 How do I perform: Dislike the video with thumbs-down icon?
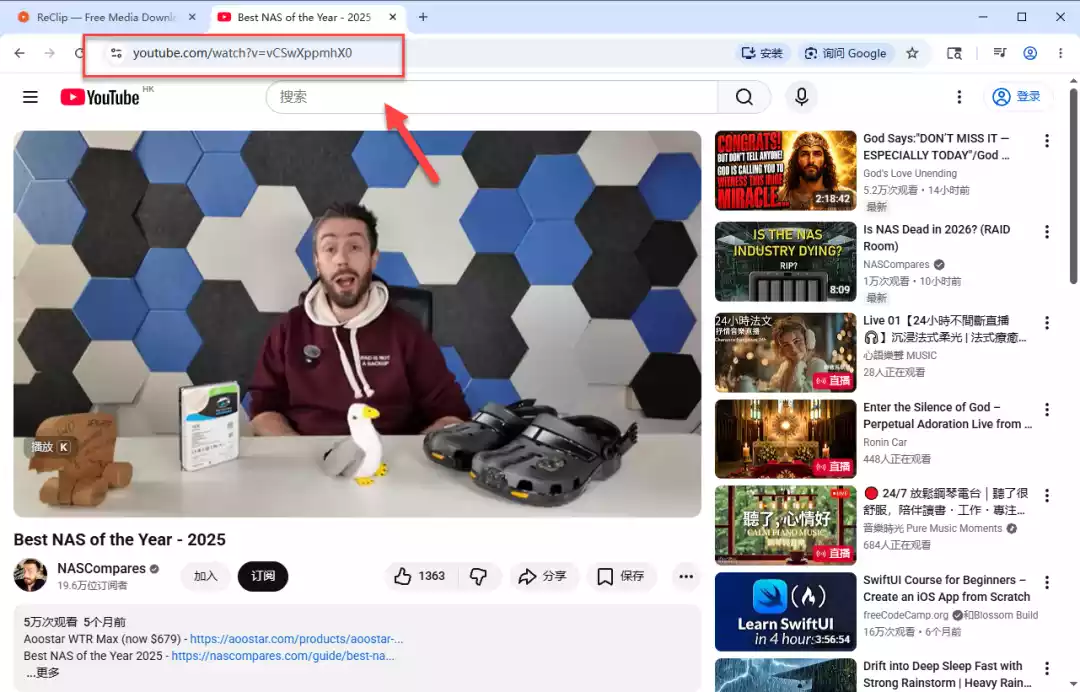click(x=479, y=576)
